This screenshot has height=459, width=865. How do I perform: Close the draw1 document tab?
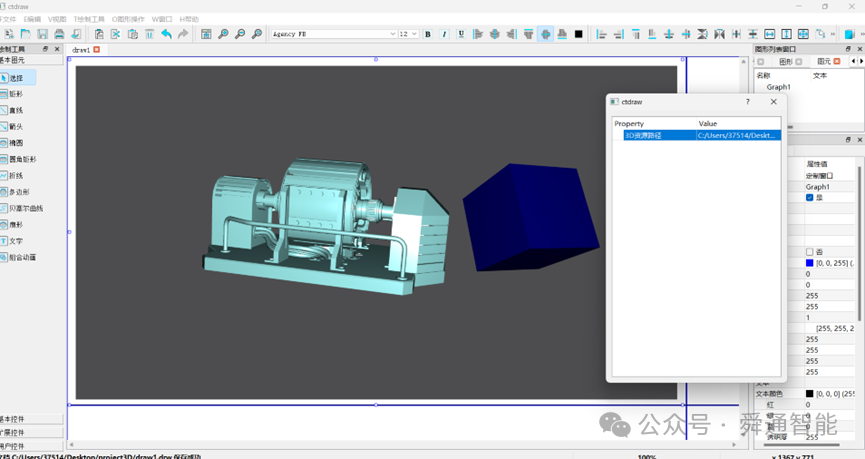point(97,50)
